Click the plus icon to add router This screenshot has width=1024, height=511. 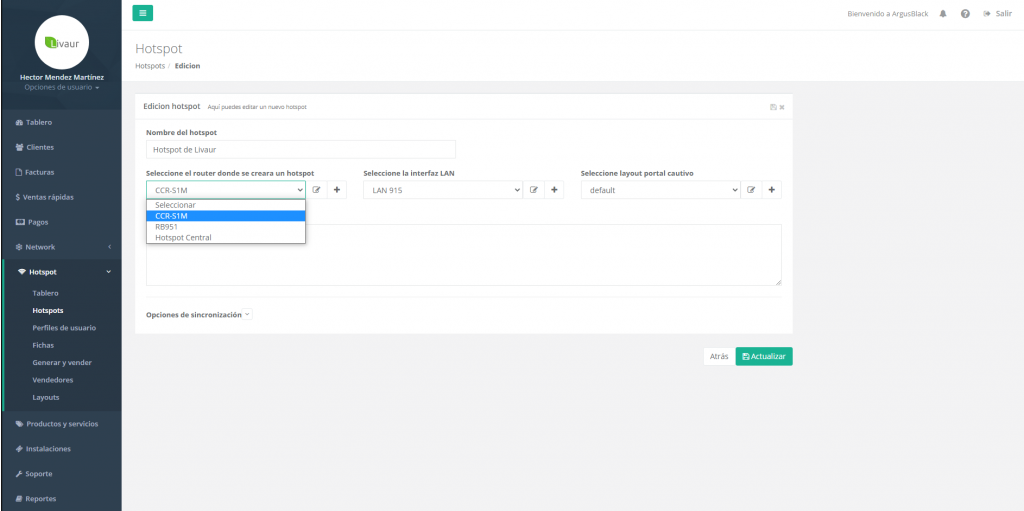coord(337,190)
